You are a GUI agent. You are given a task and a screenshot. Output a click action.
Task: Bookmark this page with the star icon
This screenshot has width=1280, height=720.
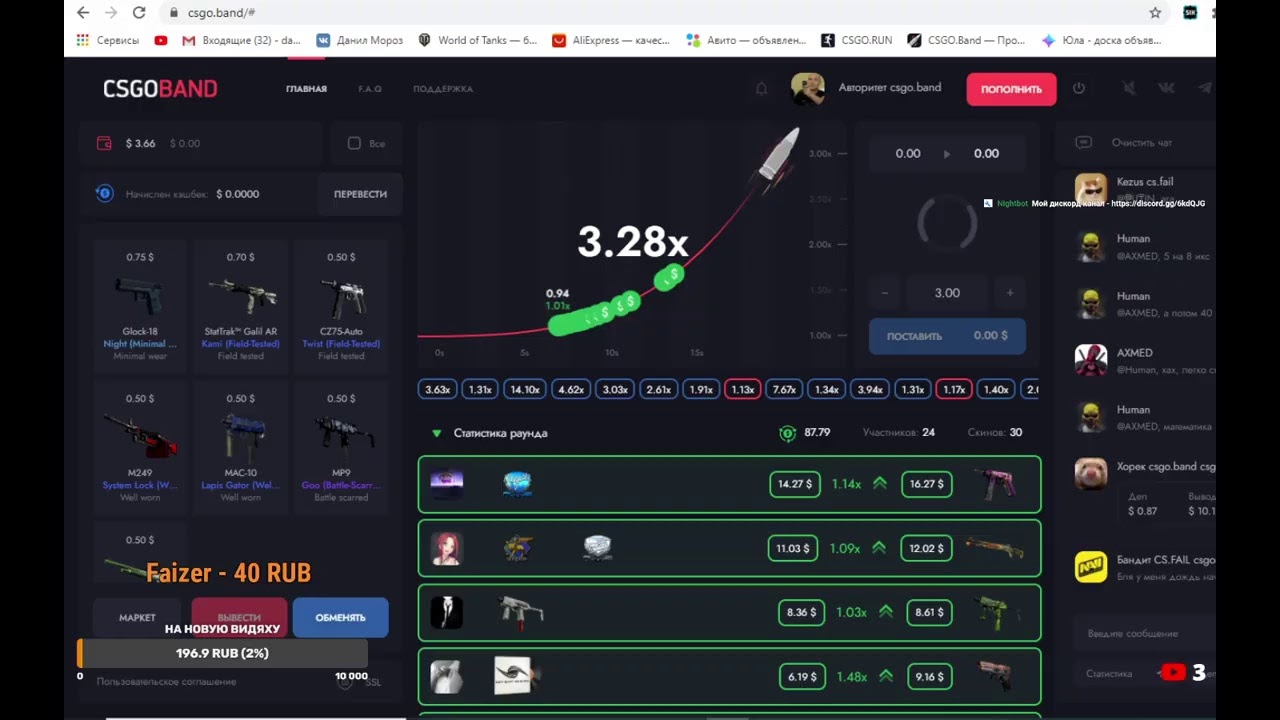(x=1155, y=13)
